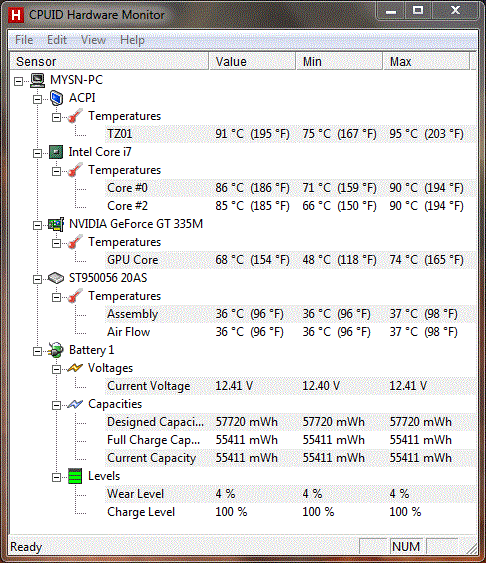
Task: Click thermometer icon beside ACPI Temperatures
Action: (75, 116)
